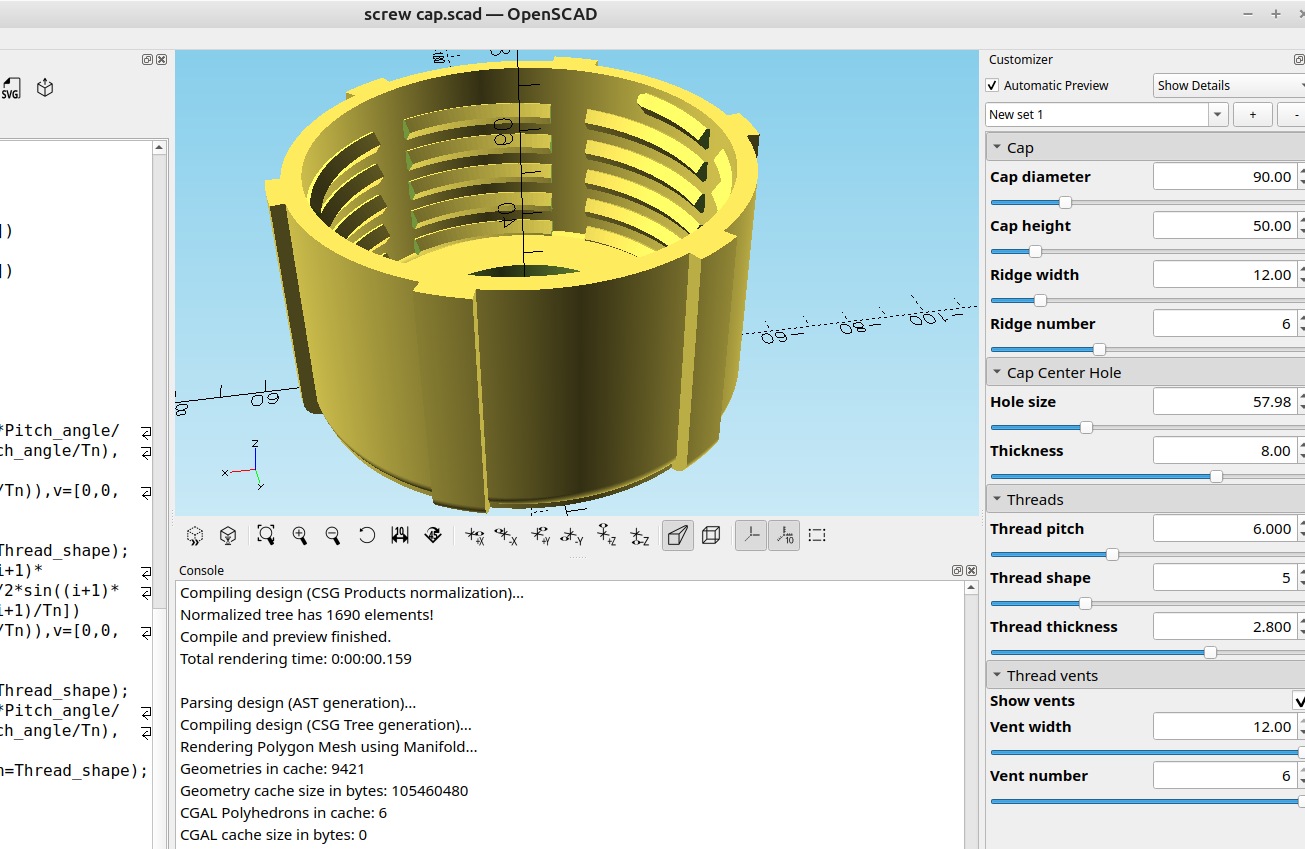Toggle the scale markers display
This screenshot has height=849, width=1305.
[784, 535]
